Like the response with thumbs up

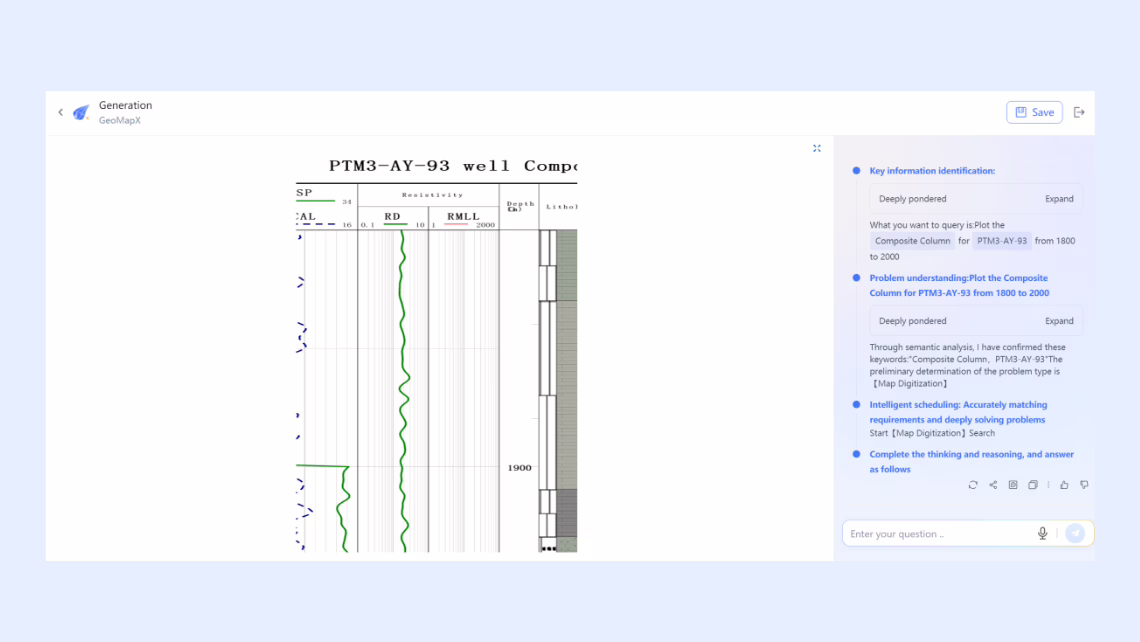[1064, 485]
